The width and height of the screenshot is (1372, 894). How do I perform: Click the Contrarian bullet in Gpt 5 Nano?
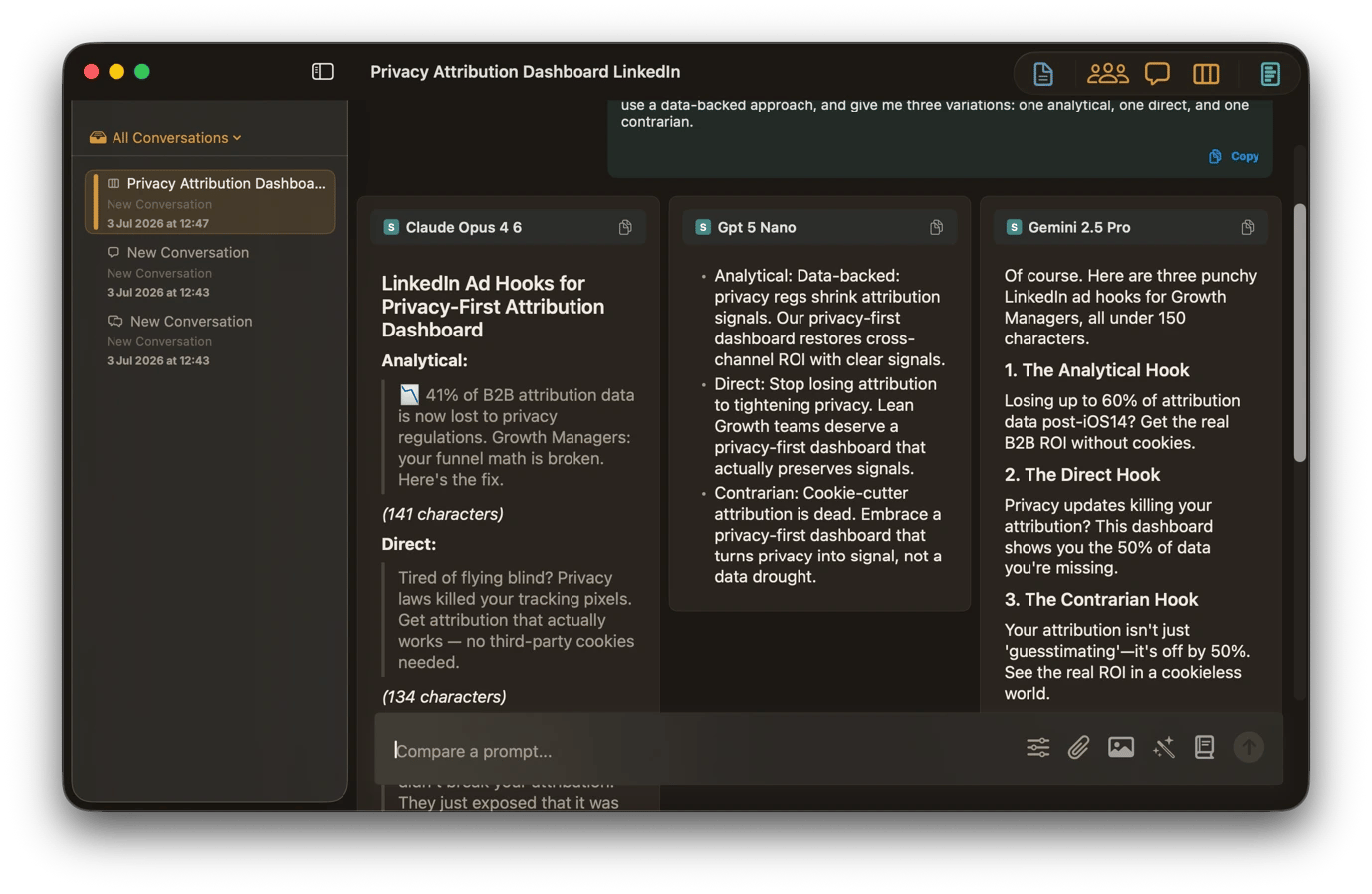tap(826, 535)
